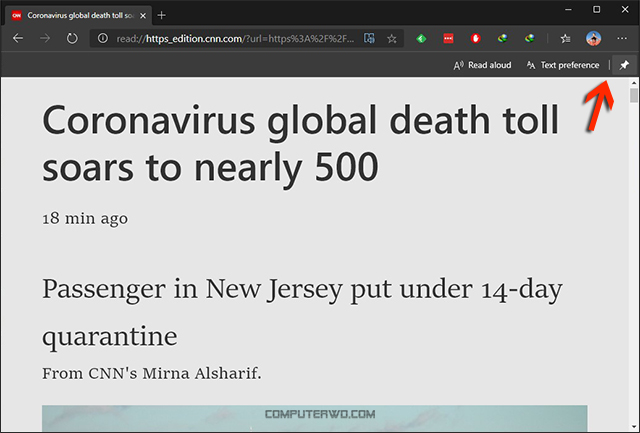Click 'From CNN's Mirna Alsharif.' byline

click(x=151, y=373)
